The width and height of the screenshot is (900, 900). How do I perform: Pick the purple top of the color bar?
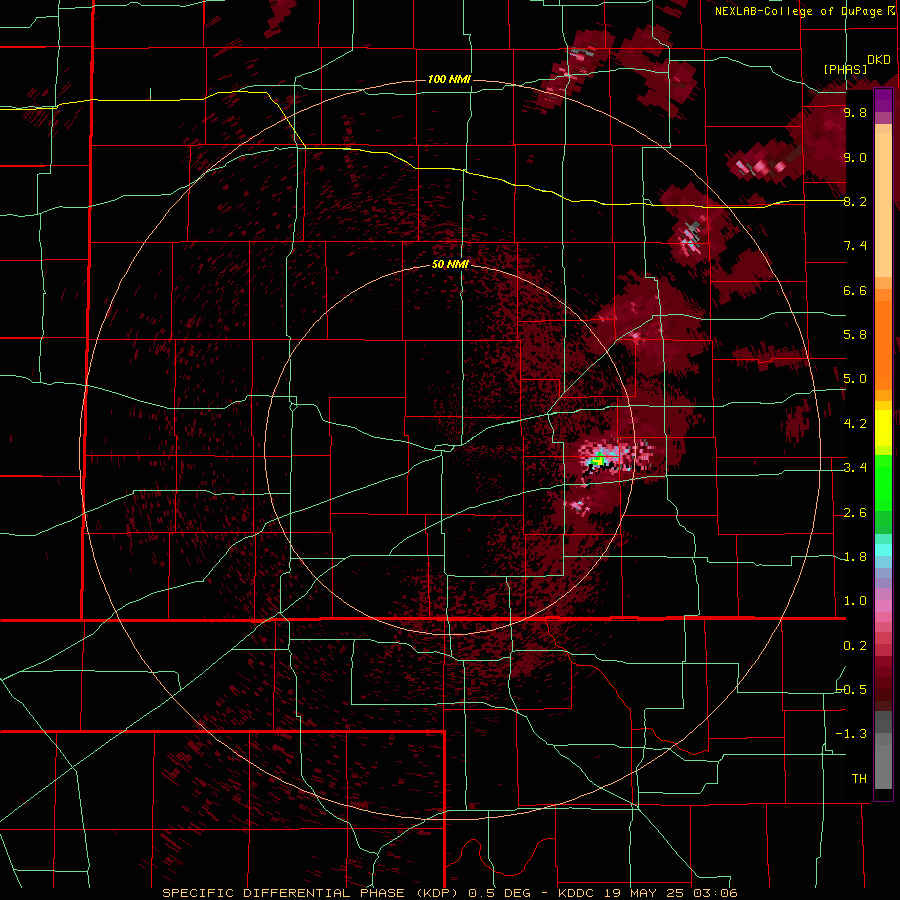click(x=883, y=100)
